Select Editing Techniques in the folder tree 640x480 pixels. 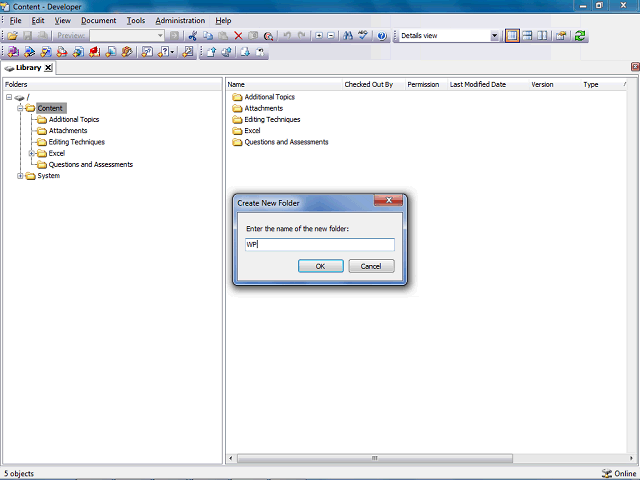tap(77, 142)
